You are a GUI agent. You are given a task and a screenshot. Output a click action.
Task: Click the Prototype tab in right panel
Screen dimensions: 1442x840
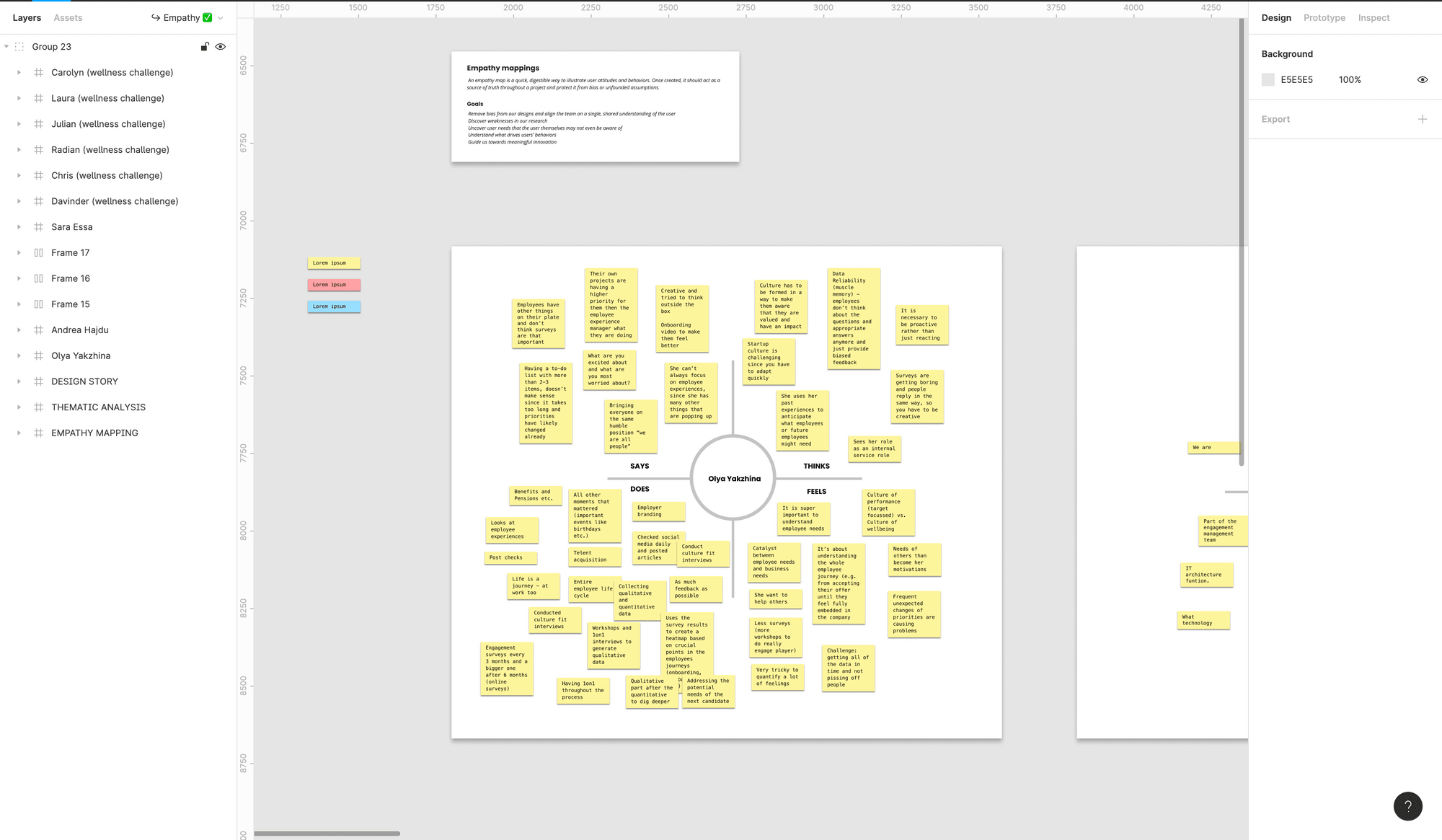click(x=1324, y=17)
